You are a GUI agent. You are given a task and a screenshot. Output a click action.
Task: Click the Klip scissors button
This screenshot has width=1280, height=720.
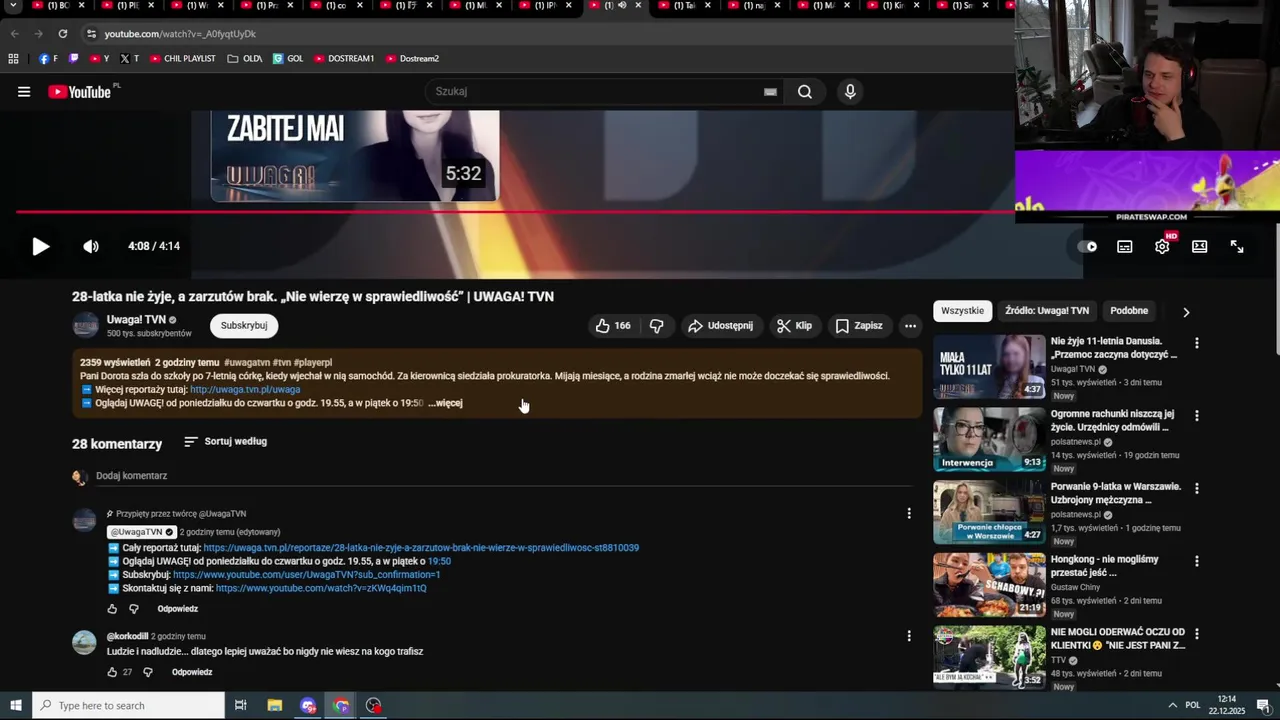click(x=794, y=326)
